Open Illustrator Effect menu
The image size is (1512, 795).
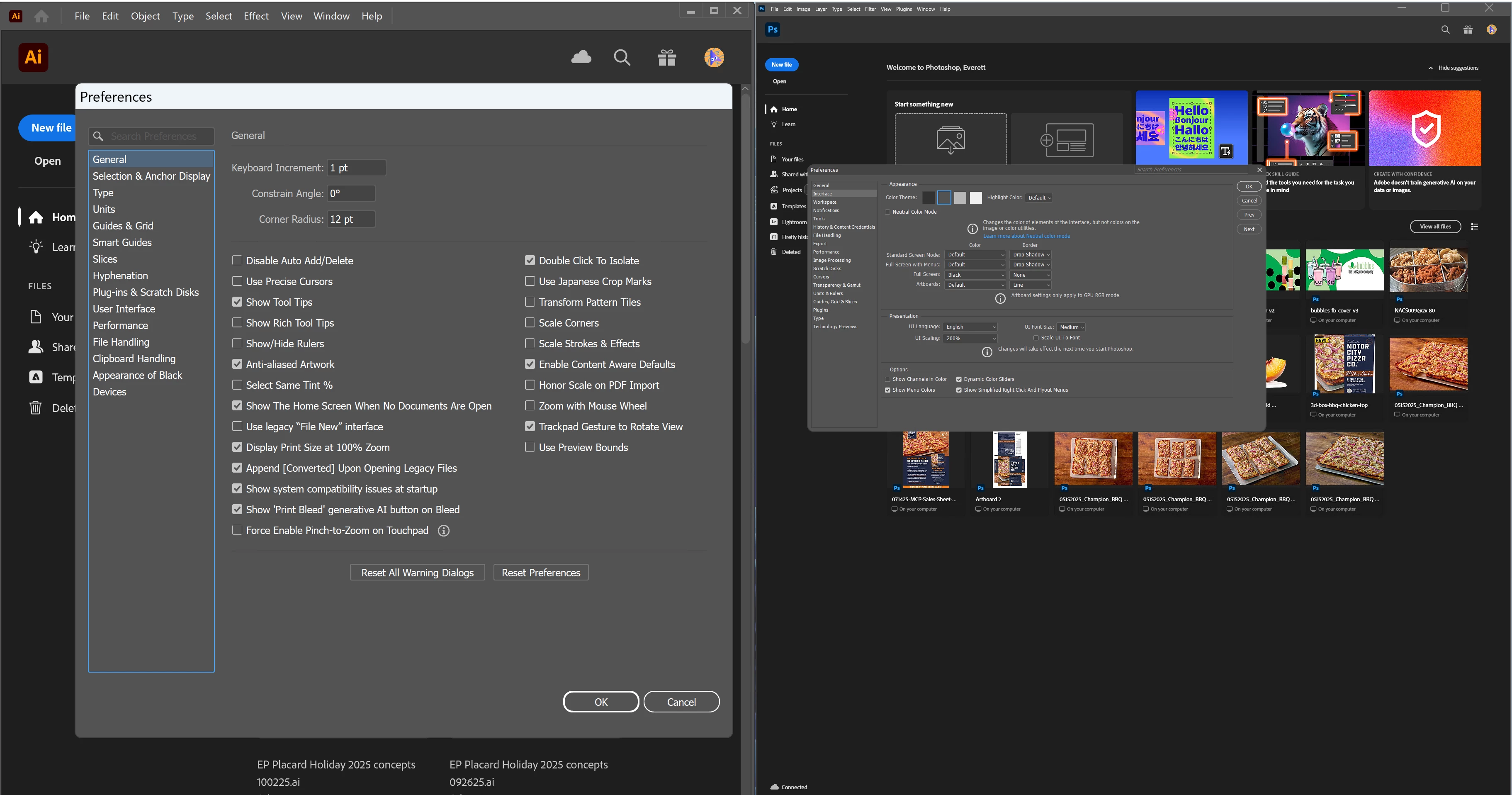pyautogui.click(x=256, y=17)
